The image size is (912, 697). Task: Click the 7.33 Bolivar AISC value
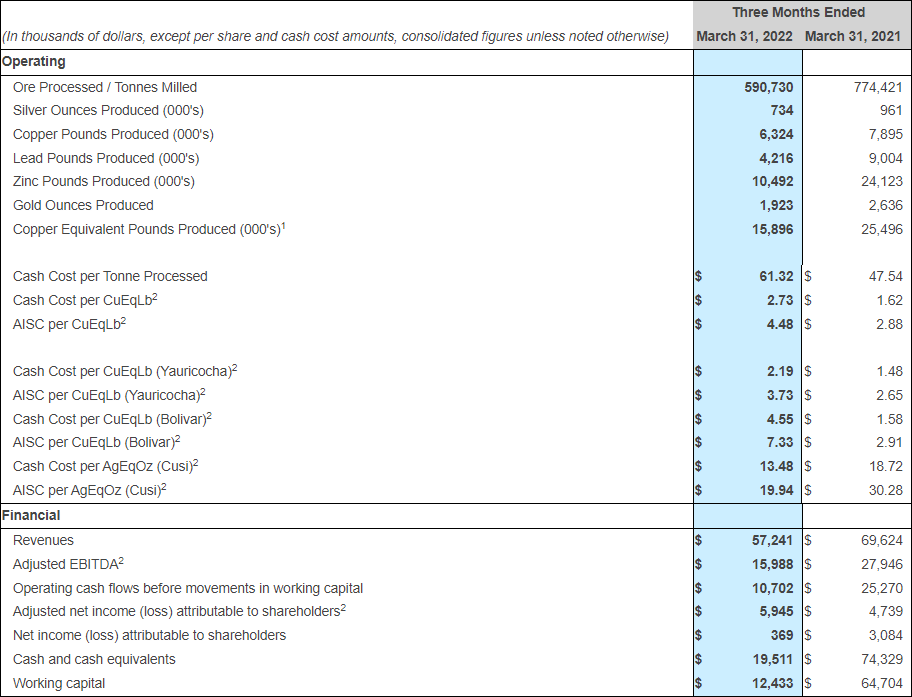point(780,442)
